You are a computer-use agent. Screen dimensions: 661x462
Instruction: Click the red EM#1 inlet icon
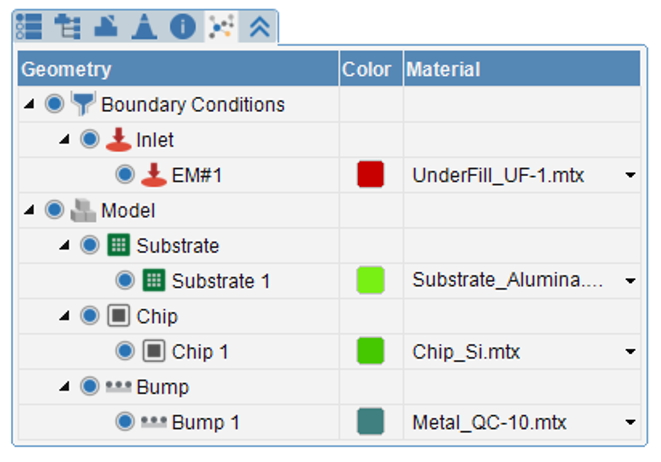(154, 175)
